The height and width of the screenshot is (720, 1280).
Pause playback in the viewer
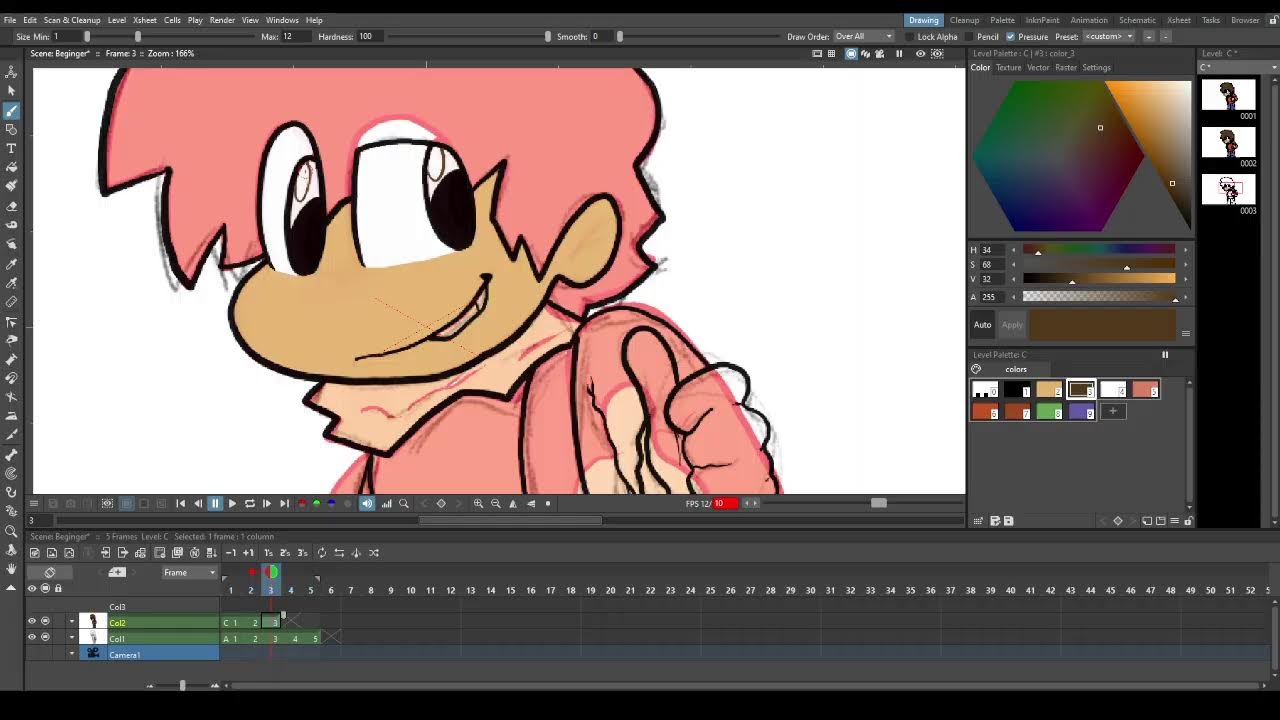click(x=215, y=504)
